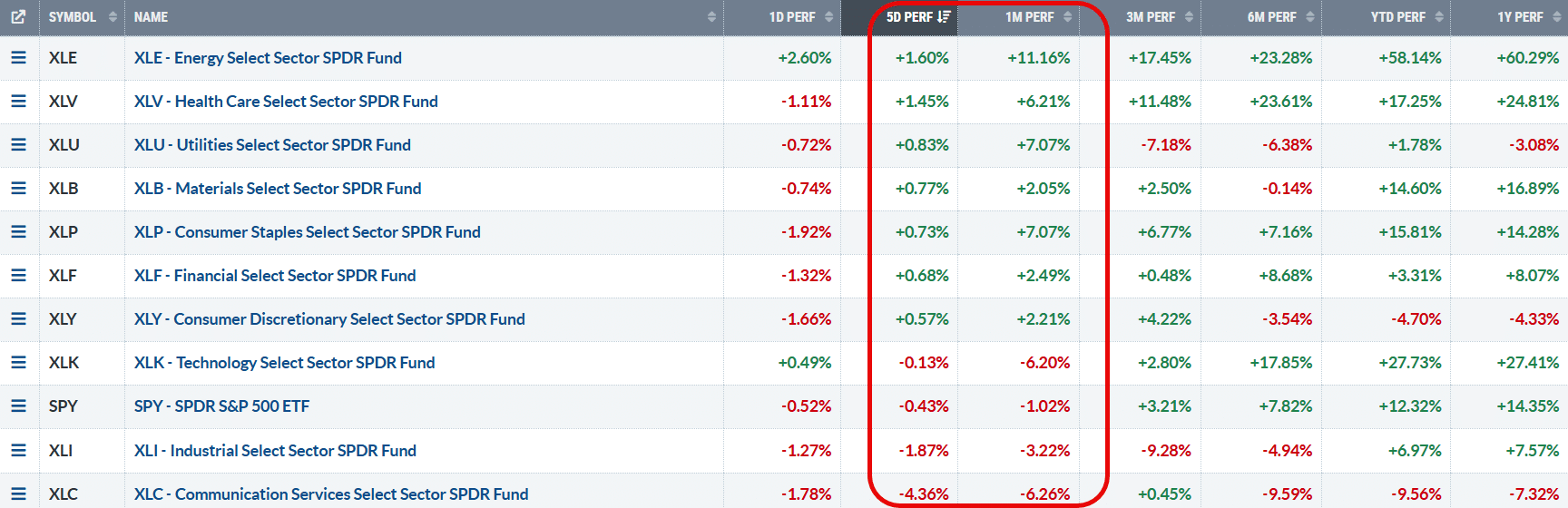Sort by the NAME column header
Screen dimensions: 1568x508
(x=424, y=17)
